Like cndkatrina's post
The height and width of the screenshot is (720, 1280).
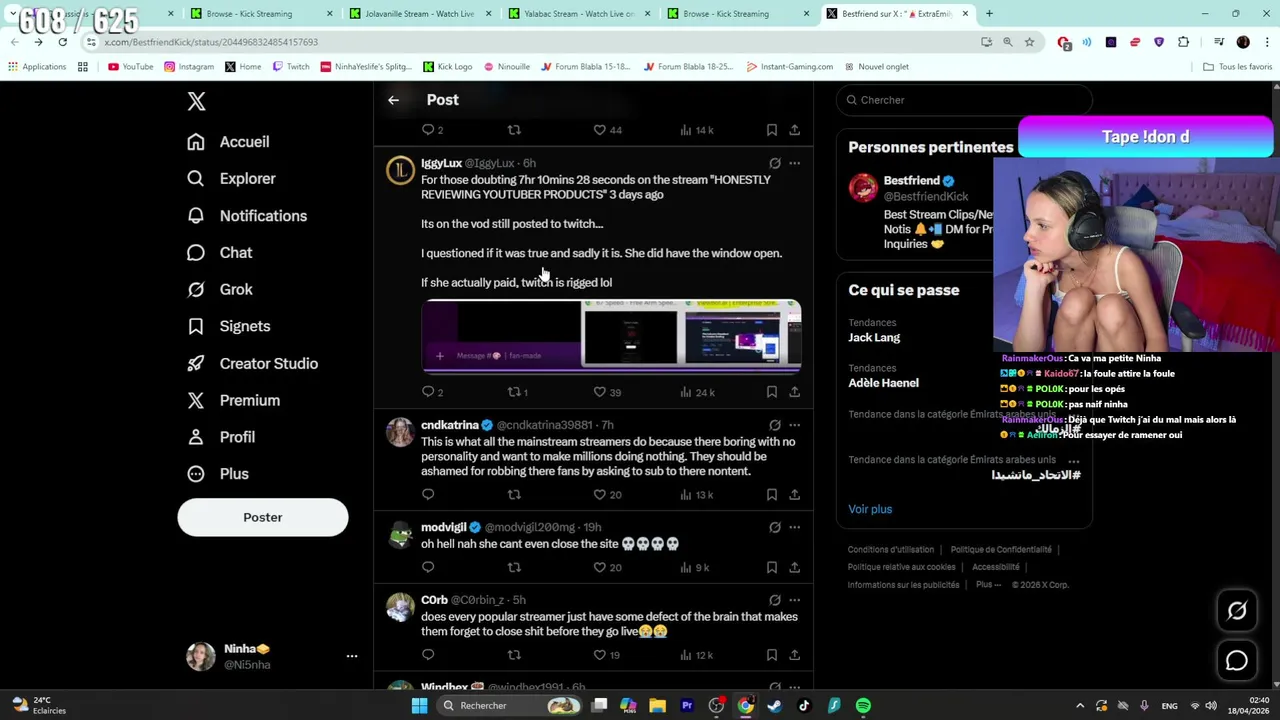coord(607,494)
